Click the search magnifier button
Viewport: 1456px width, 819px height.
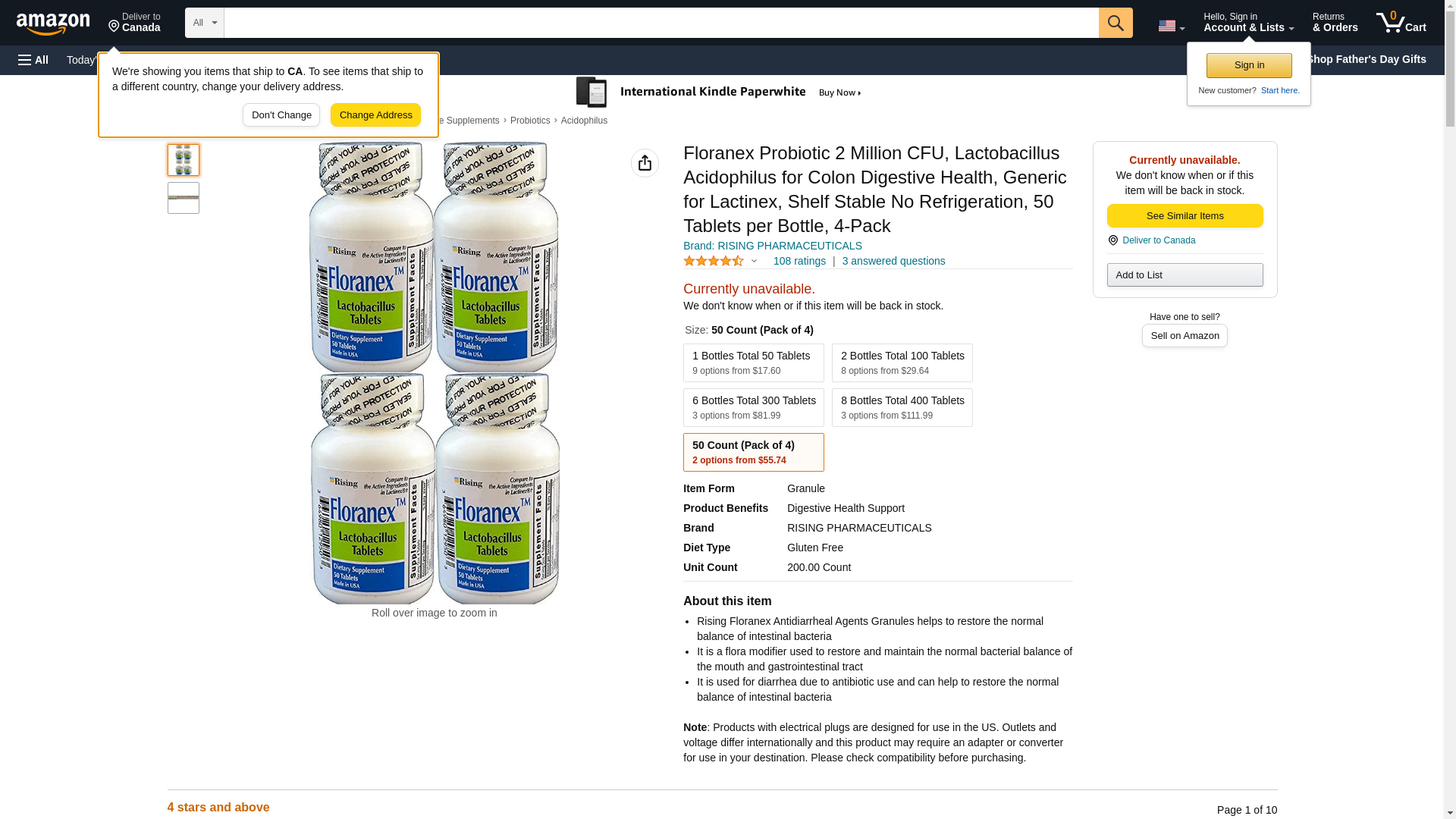pyautogui.click(x=1116, y=23)
